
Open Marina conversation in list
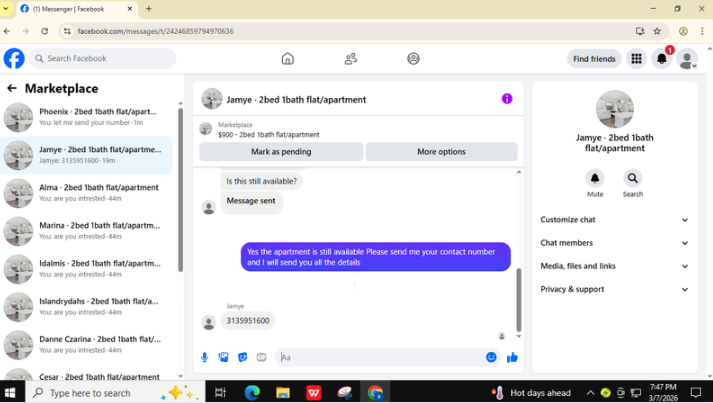[86, 231]
